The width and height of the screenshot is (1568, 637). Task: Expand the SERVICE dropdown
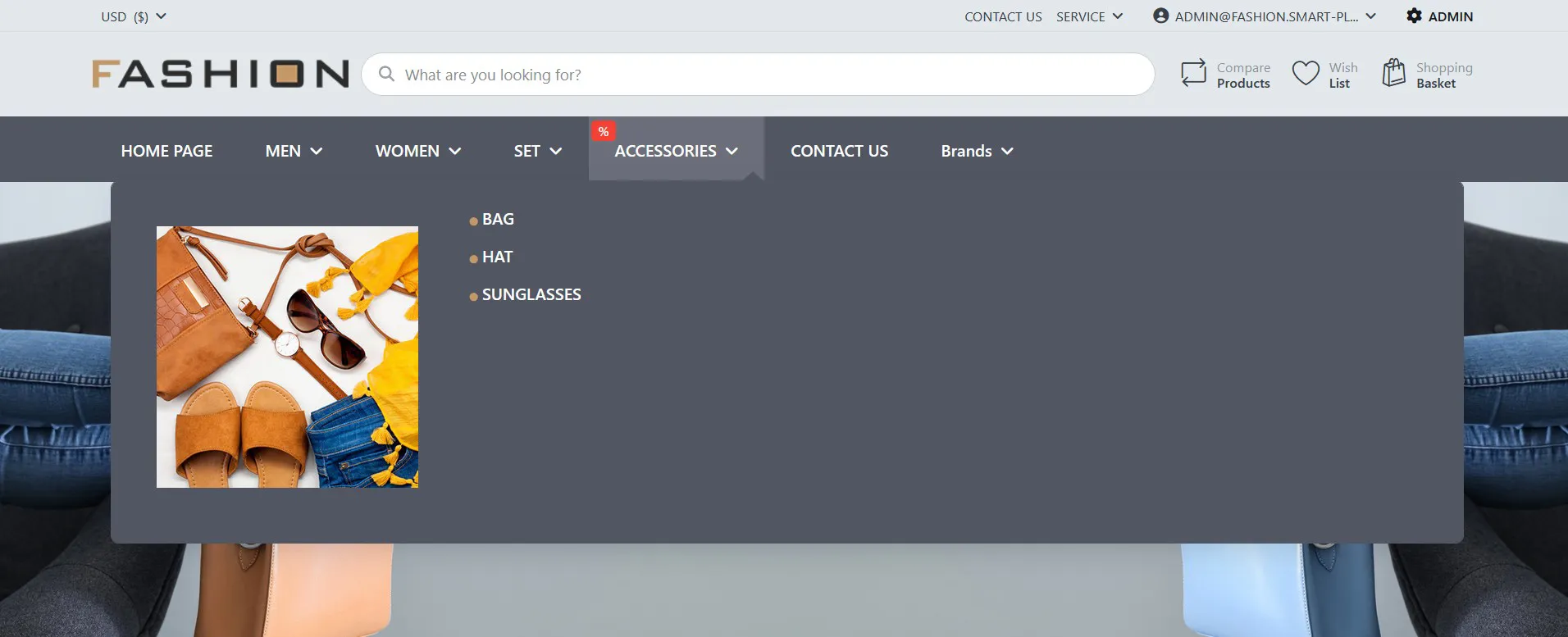[1089, 16]
